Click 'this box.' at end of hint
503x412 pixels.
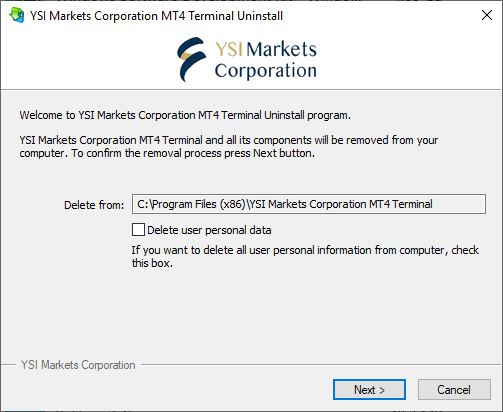point(152,263)
